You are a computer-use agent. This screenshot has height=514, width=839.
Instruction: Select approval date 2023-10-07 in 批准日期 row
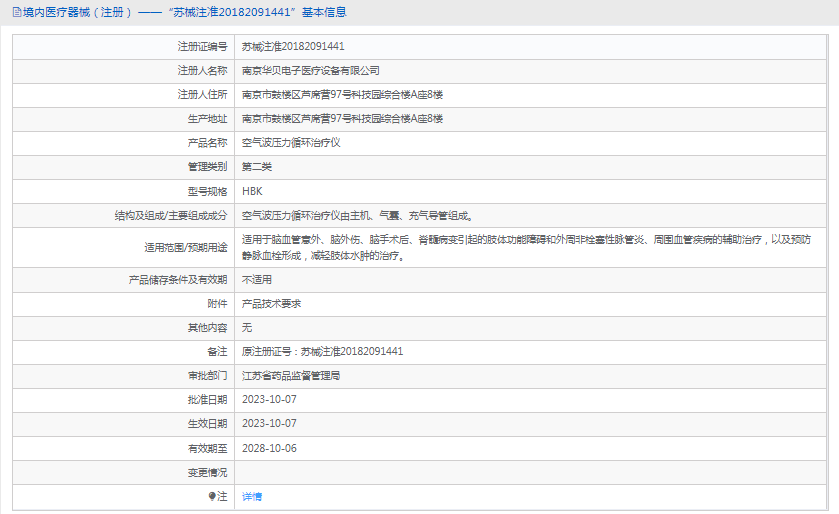tap(269, 400)
